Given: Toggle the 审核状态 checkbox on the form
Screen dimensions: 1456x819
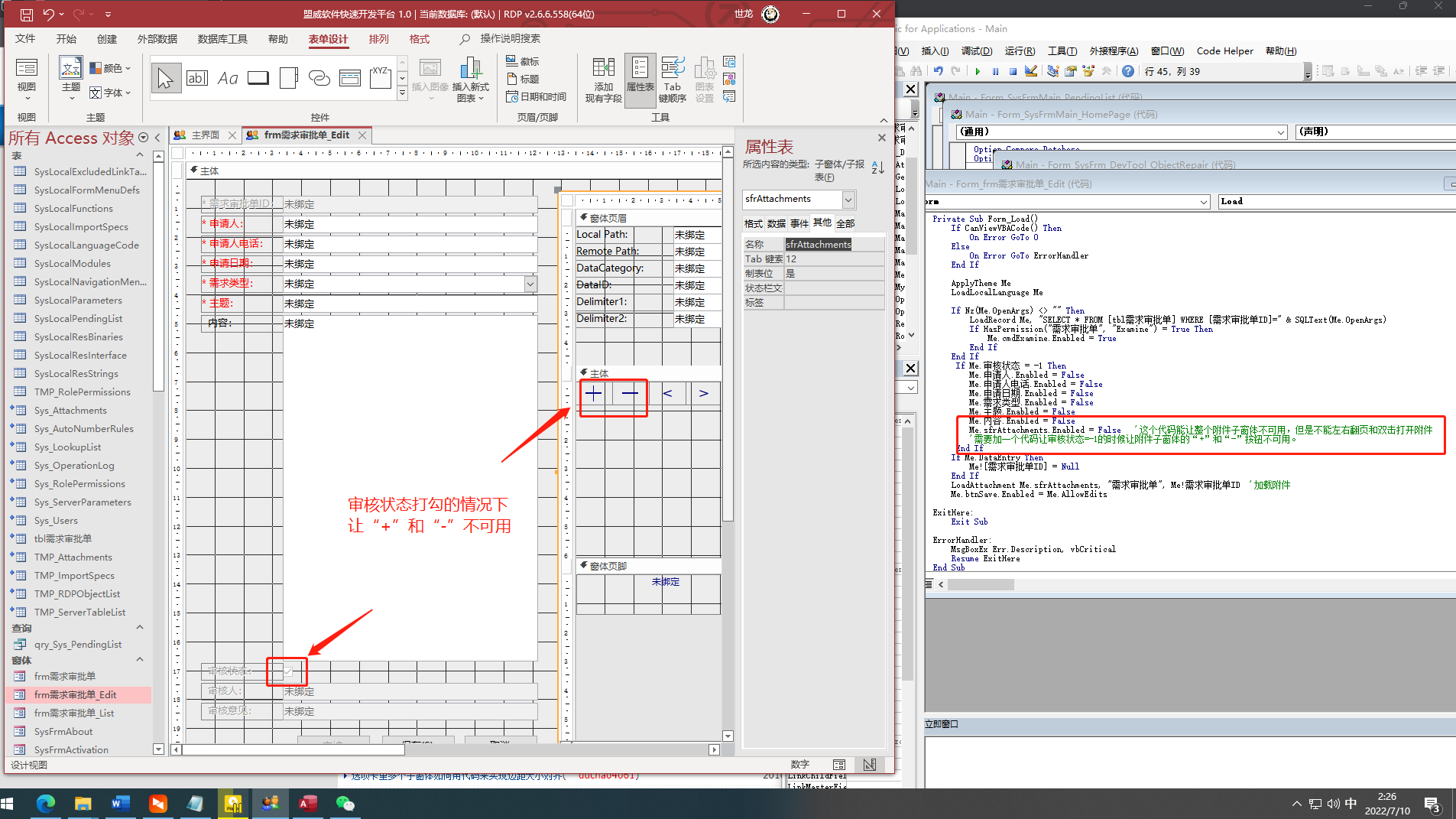Looking at the screenshot, I should point(289,671).
